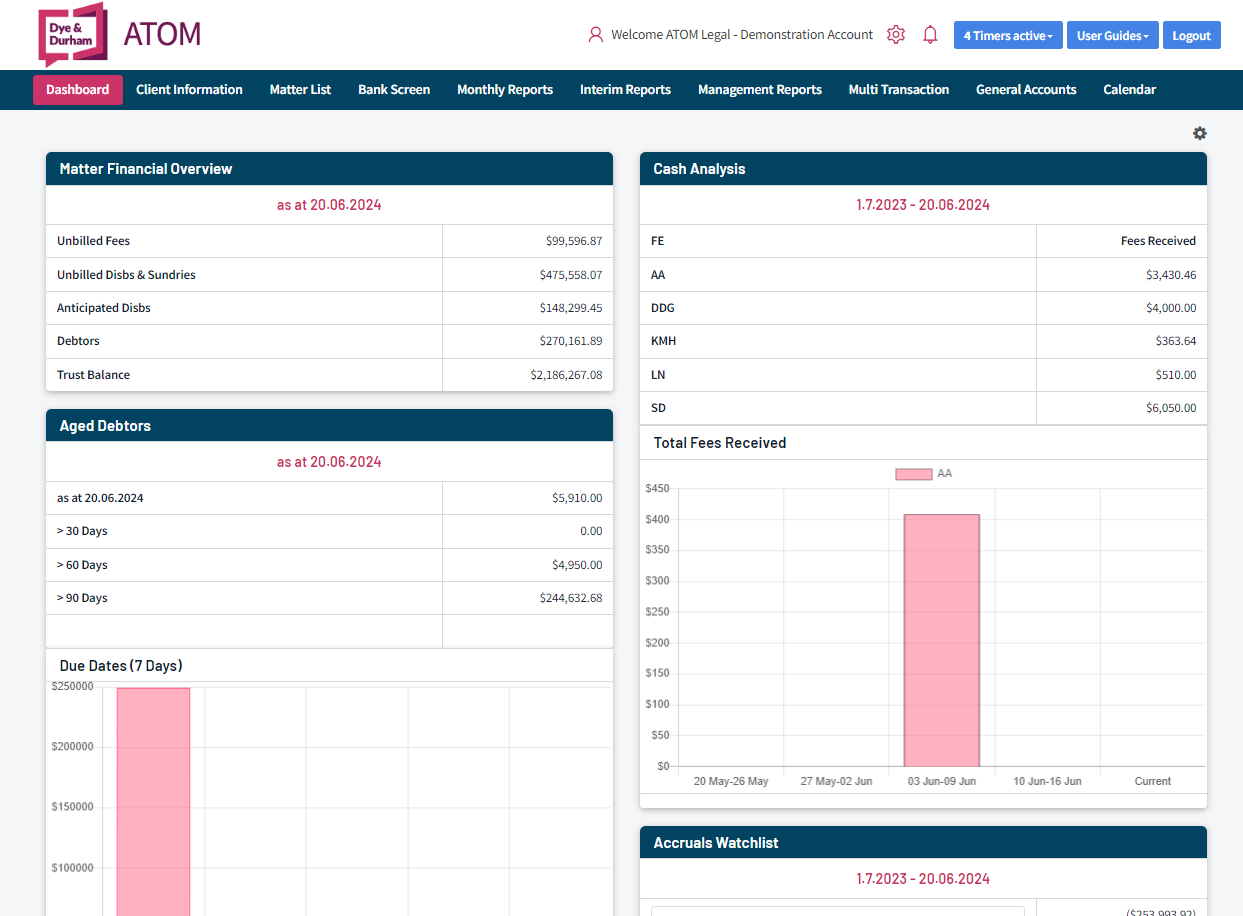Open the notifications bell
This screenshot has width=1243, height=916.
[x=930, y=34]
